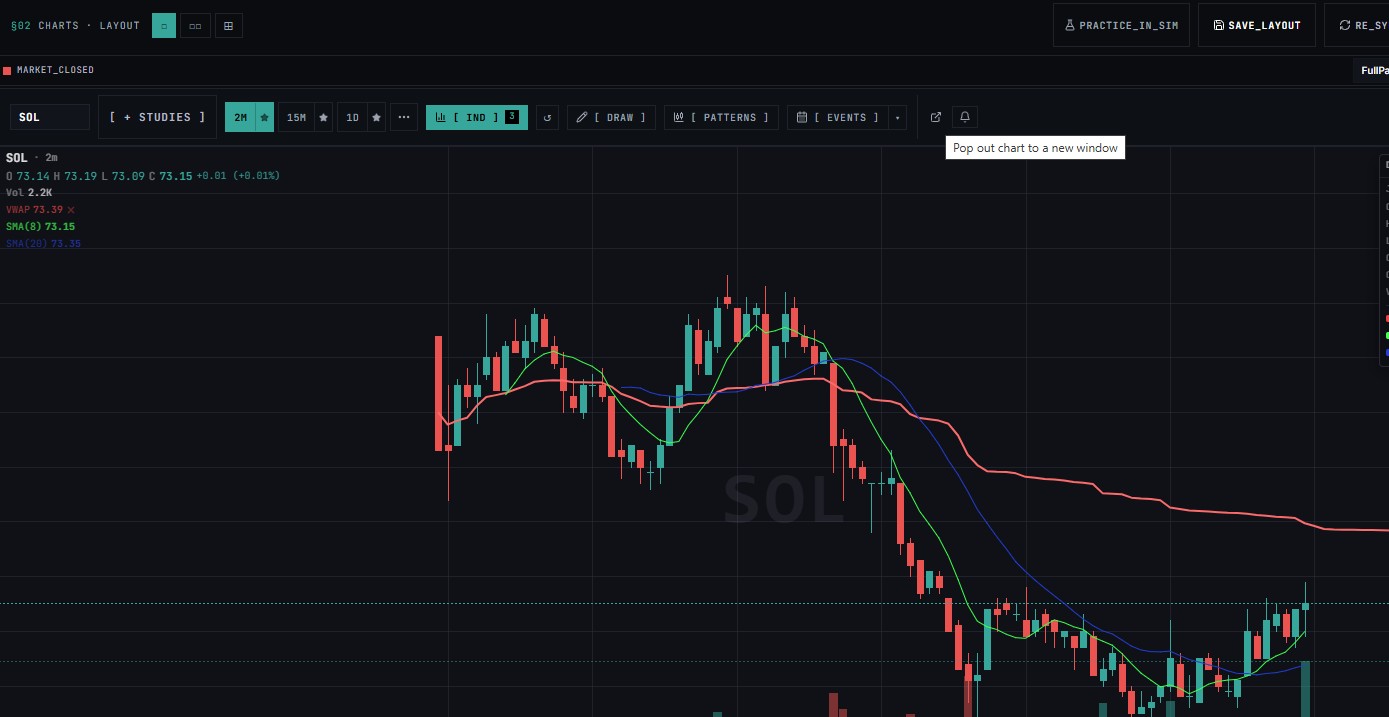Select the 15M timeframe
This screenshot has height=717, width=1389.
pyautogui.click(x=296, y=117)
